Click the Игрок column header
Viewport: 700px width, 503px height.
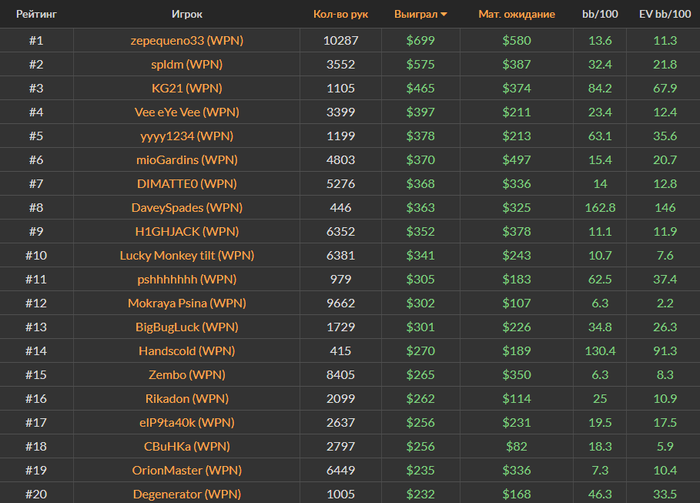click(187, 14)
